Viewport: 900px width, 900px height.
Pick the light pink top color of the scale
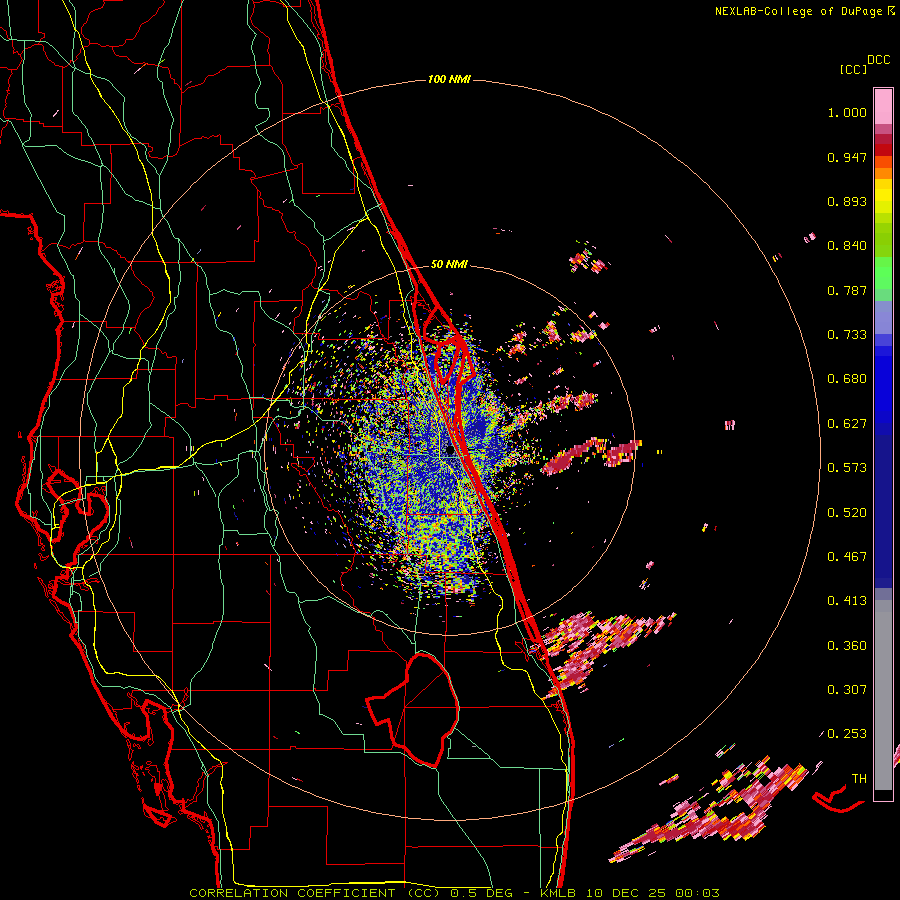[883, 107]
